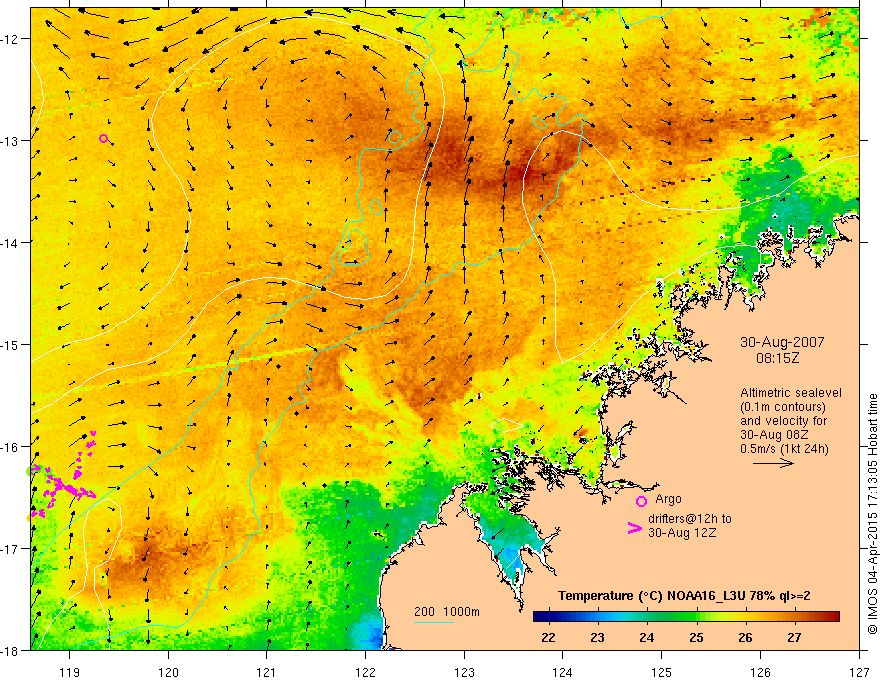Click the color bar label 26
Screen dimensions: 880x680
pyautogui.click(x=745, y=637)
